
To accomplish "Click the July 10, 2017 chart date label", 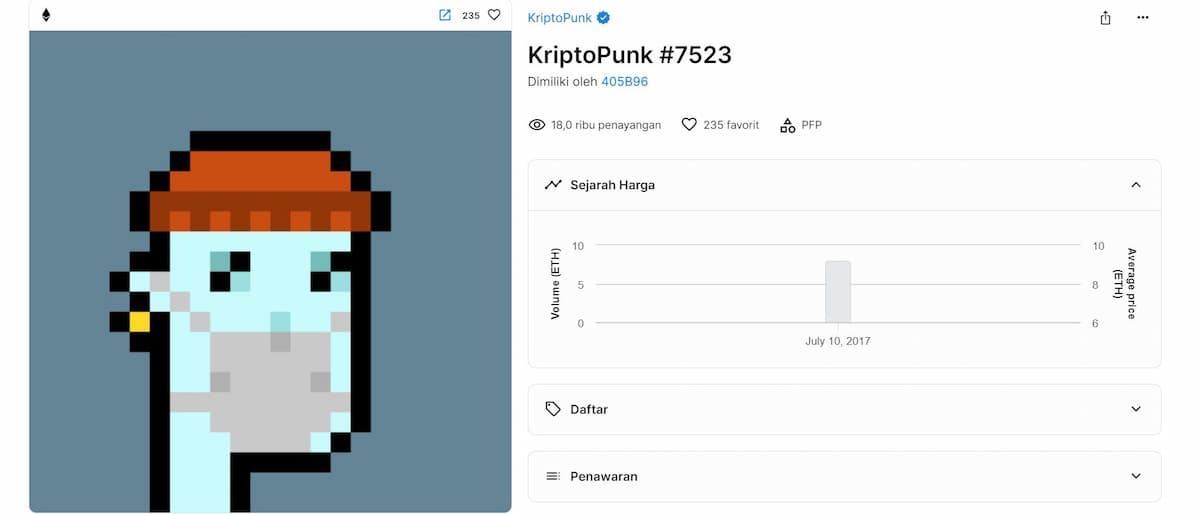I will coord(838,341).
